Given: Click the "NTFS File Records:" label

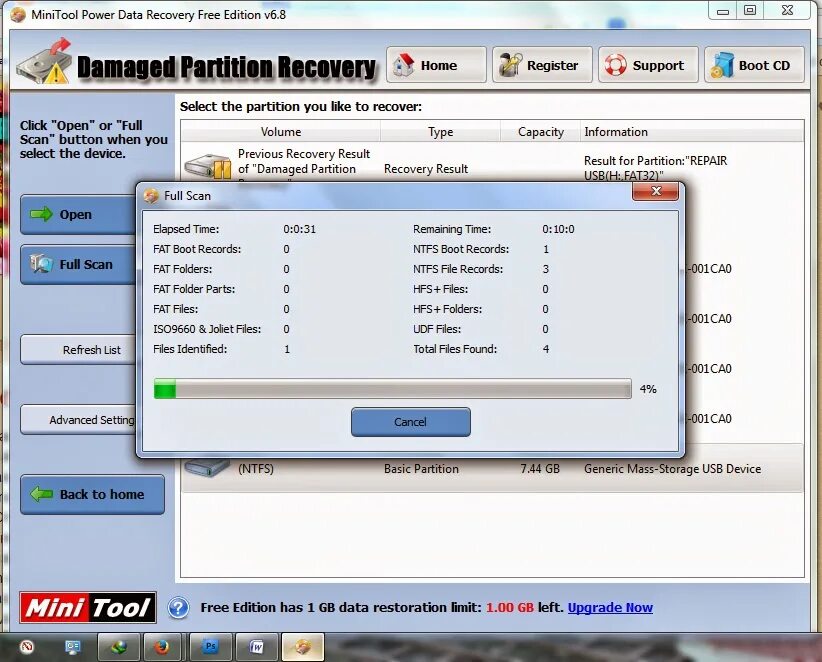Looking at the screenshot, I should coord(458,269).
